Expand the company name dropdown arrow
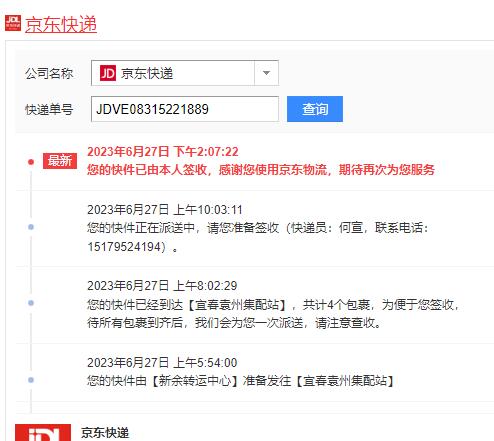494x441 pixels. click(266, 73)
